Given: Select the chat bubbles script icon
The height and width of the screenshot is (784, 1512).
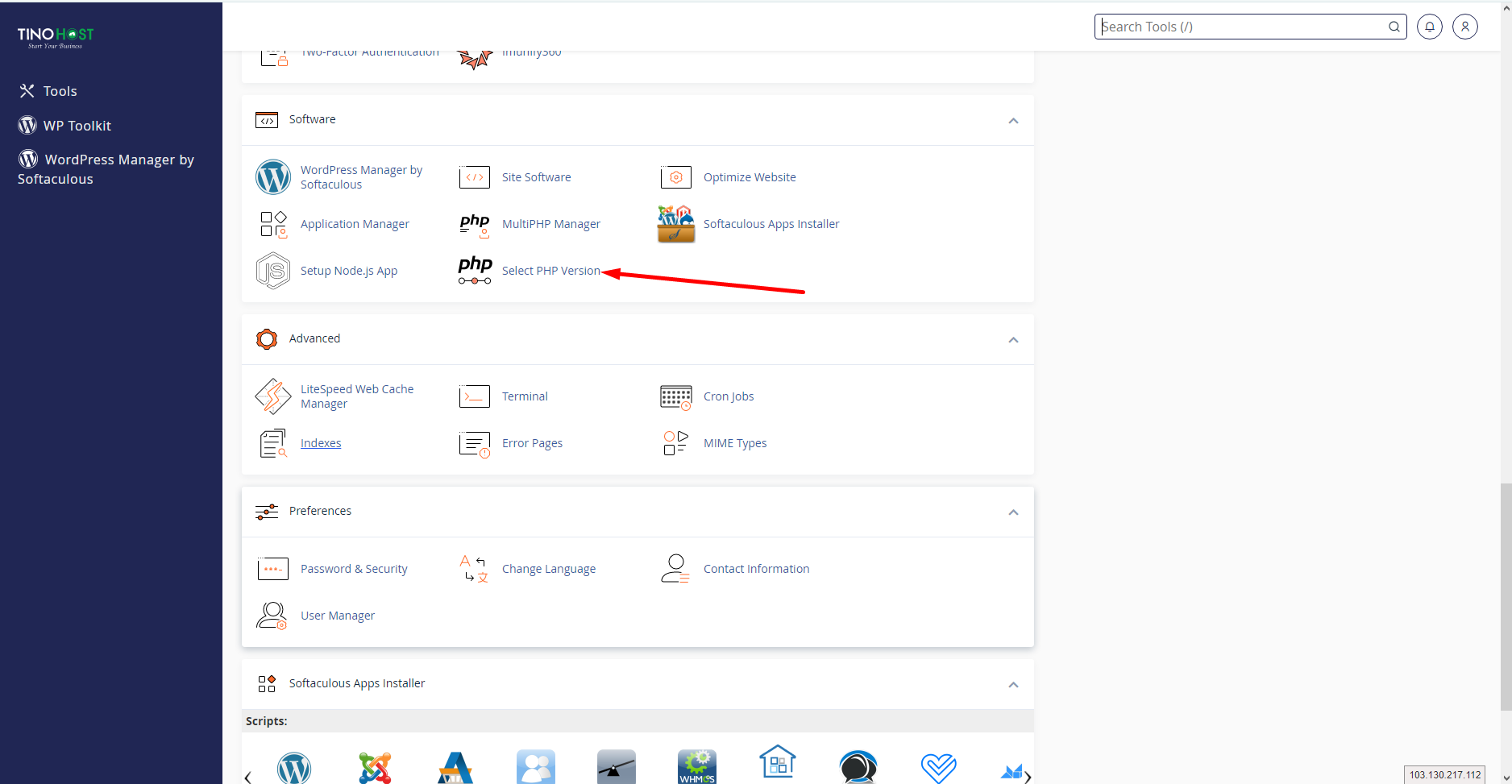Looking at the screenshot, I should point(858,767).
